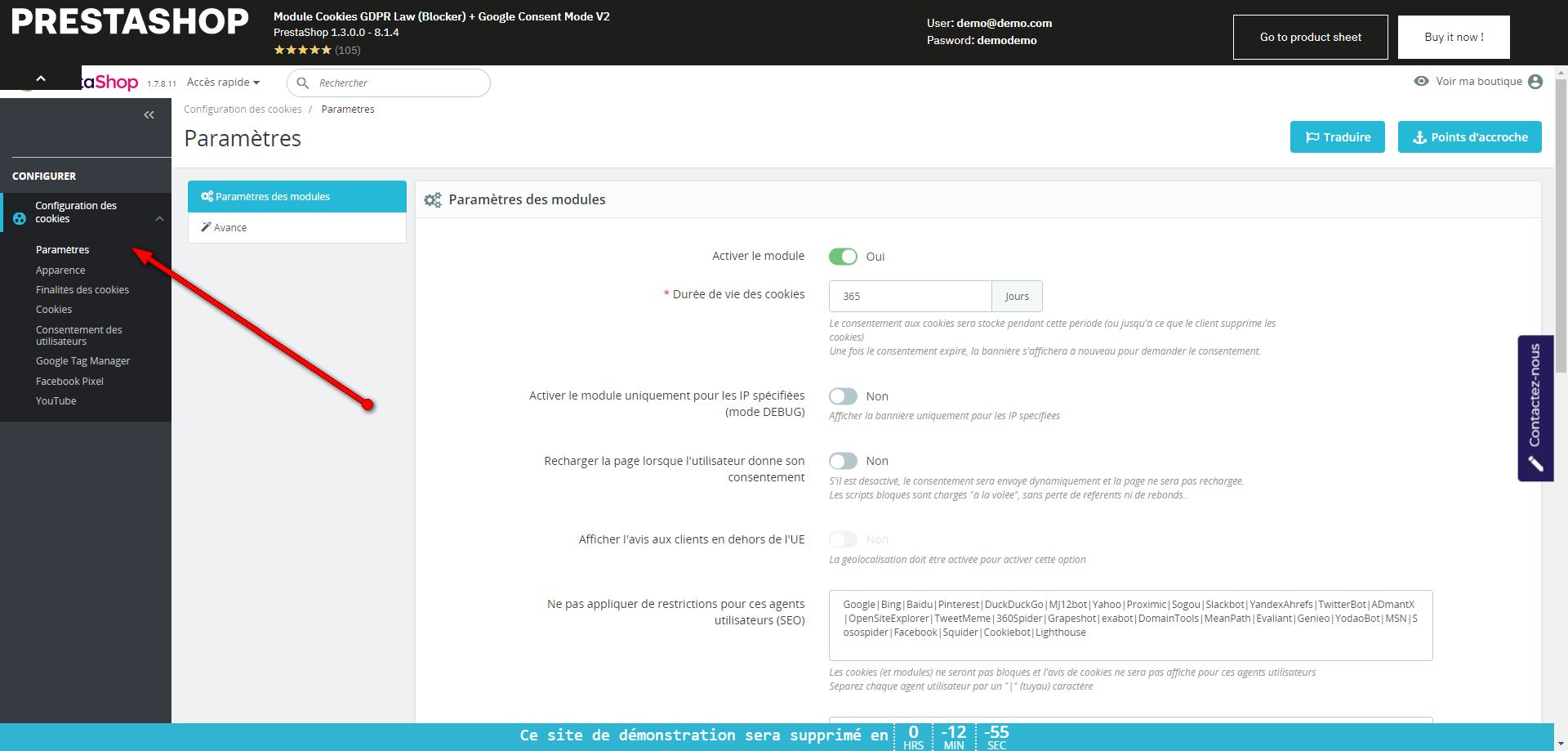Collapse the Configuration des cookies menu chevron

(160, 218)
